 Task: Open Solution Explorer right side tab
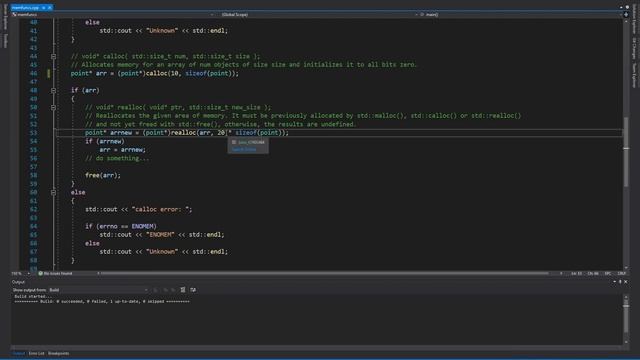(634, 20)
